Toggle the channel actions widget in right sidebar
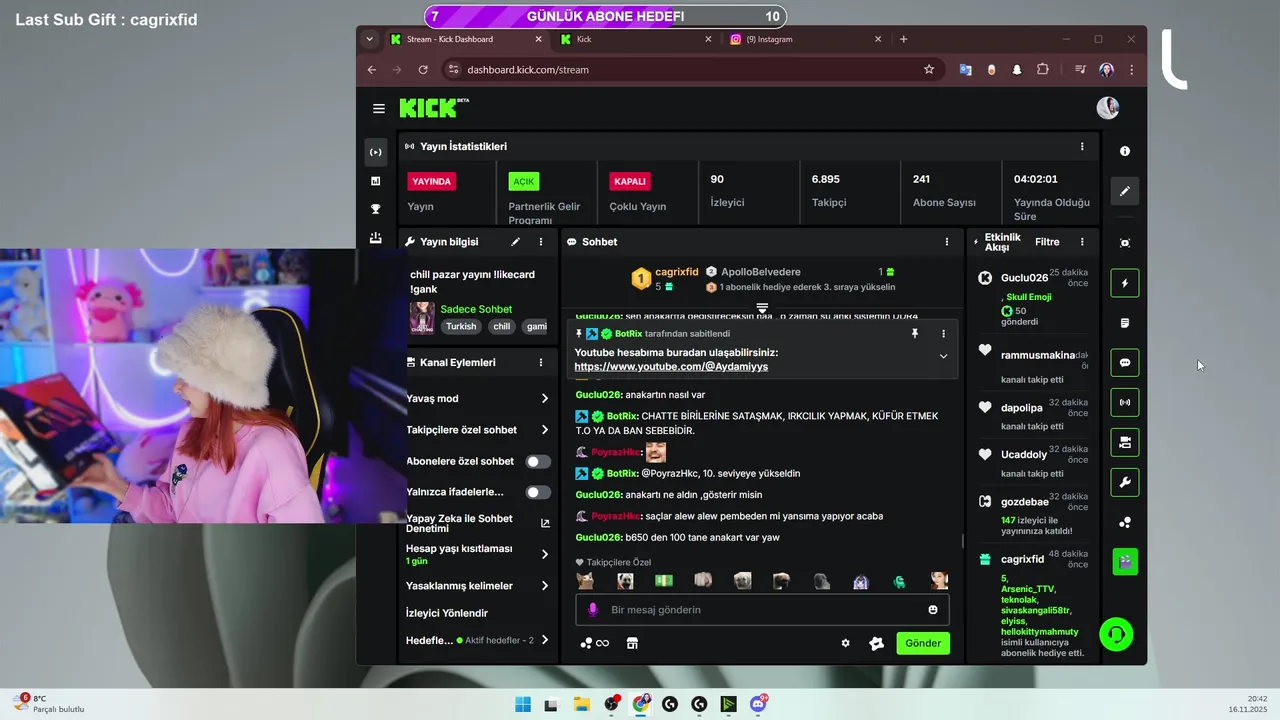Screen dimensions: 1280x720 click(1125, 442)
